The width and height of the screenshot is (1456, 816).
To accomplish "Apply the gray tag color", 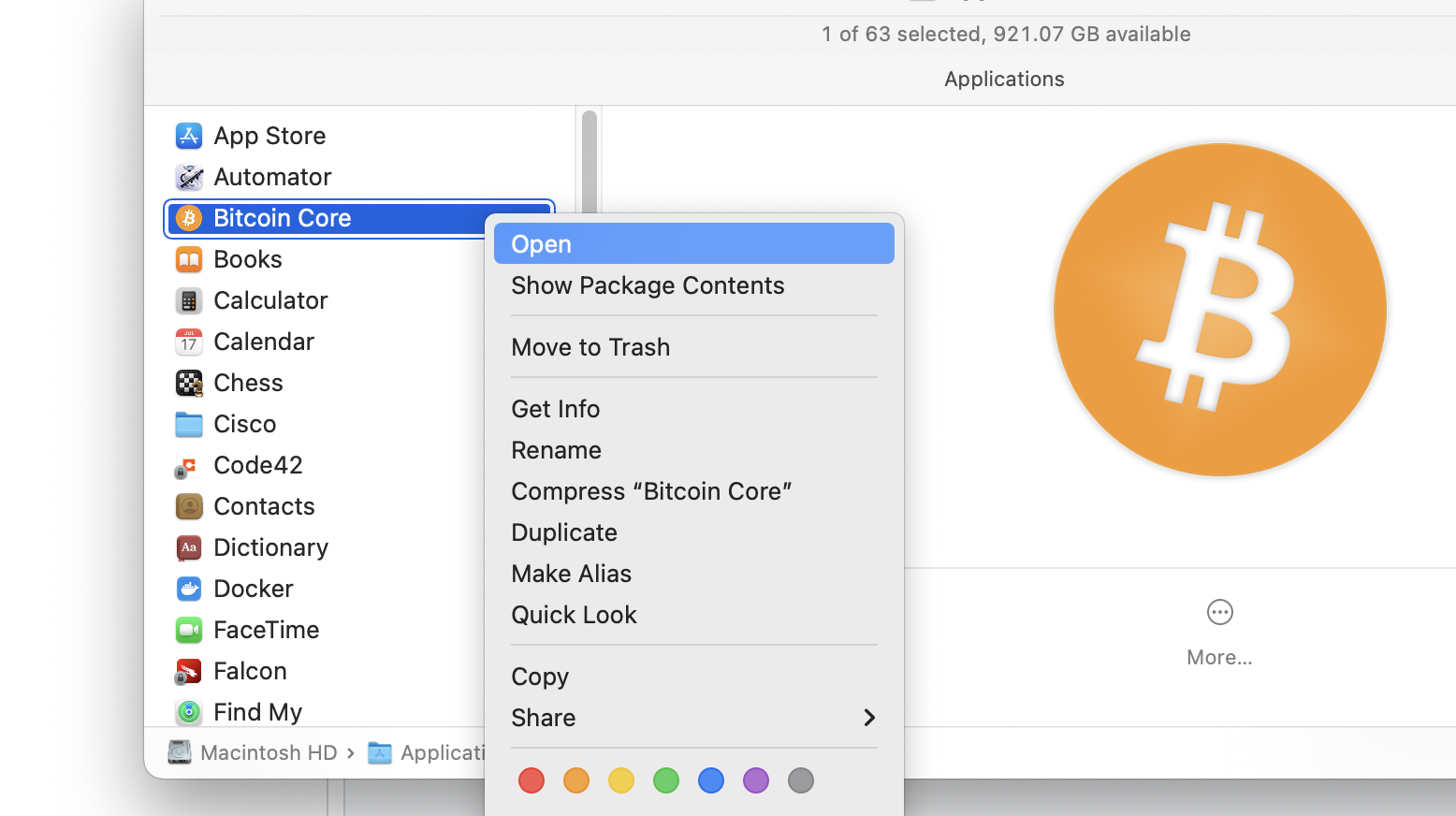I will (x=801, y=780).
